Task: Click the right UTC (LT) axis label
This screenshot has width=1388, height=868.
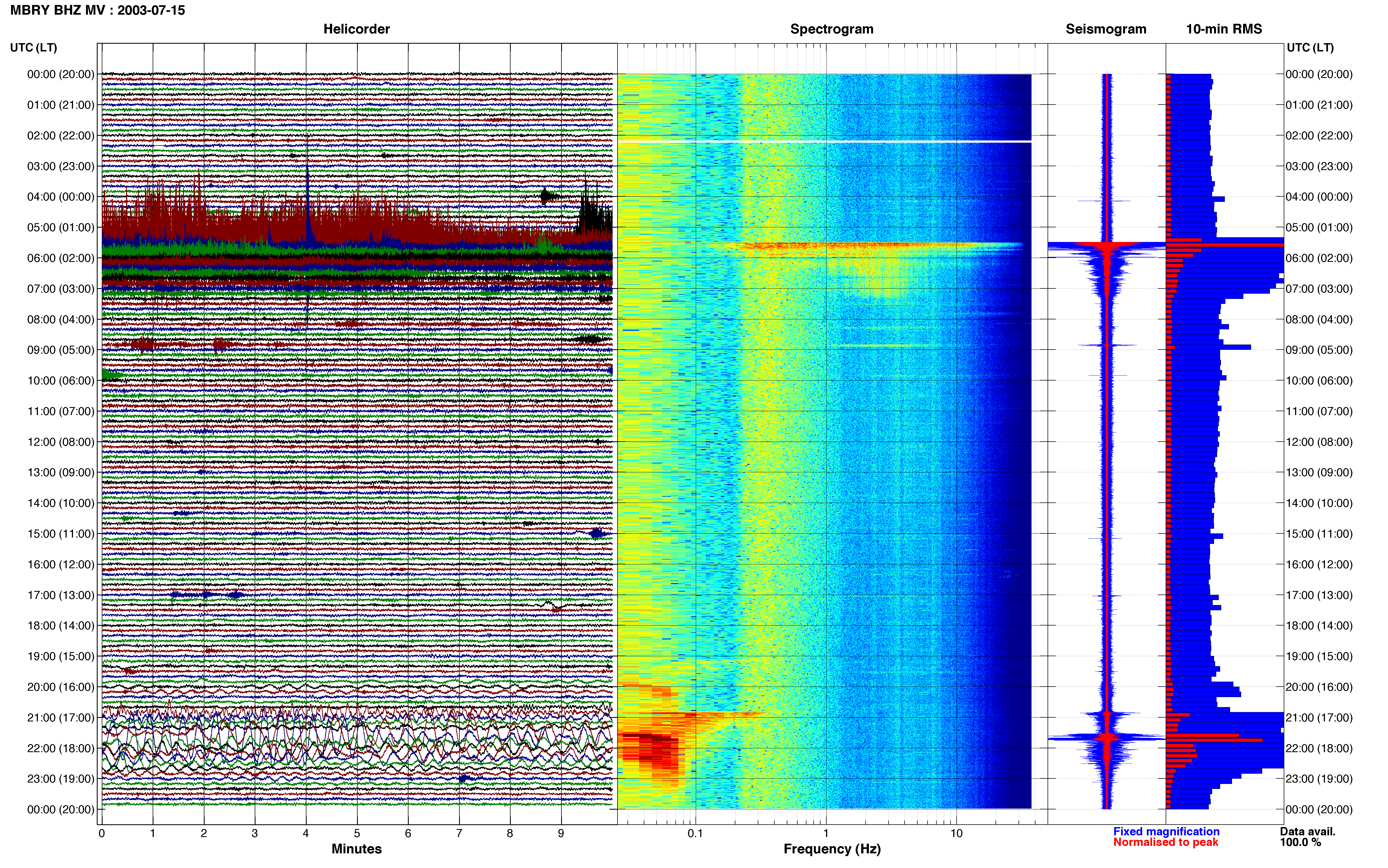Action: pyautogui.click(x=1310, y=48)
